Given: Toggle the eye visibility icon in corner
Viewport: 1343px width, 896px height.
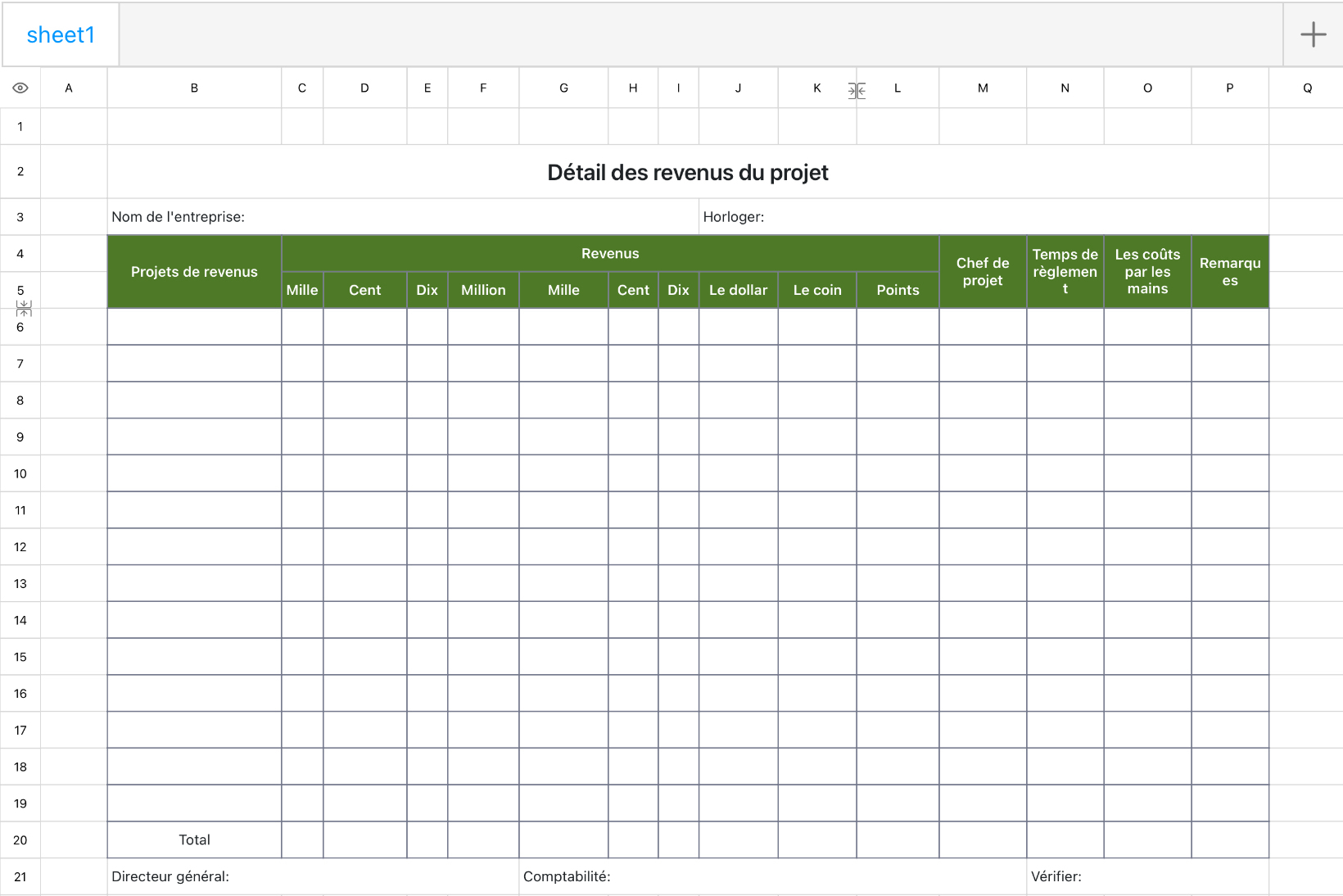Looking at the screenshot, I should 20,88.
